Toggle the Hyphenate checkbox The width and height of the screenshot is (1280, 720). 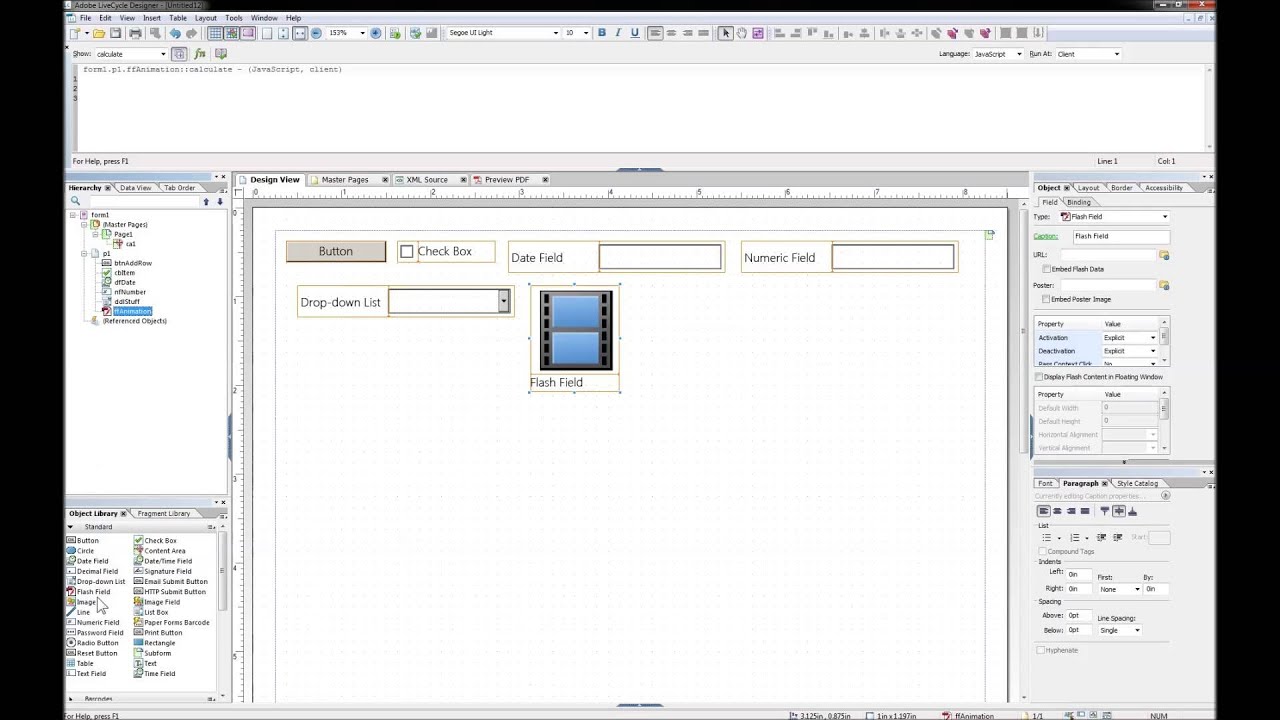click(1041, 650)
